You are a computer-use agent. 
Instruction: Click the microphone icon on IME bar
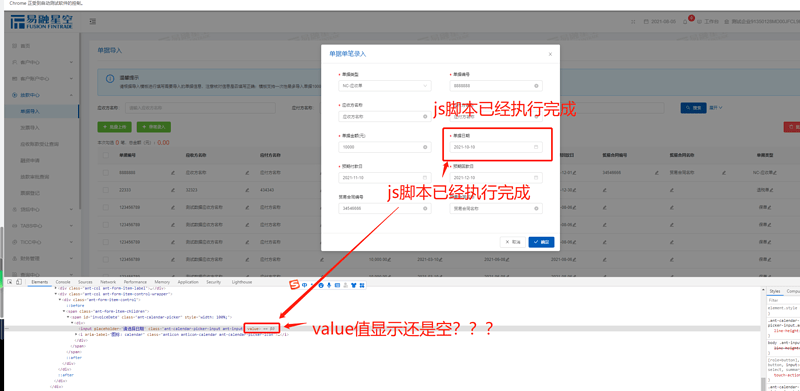329,285
